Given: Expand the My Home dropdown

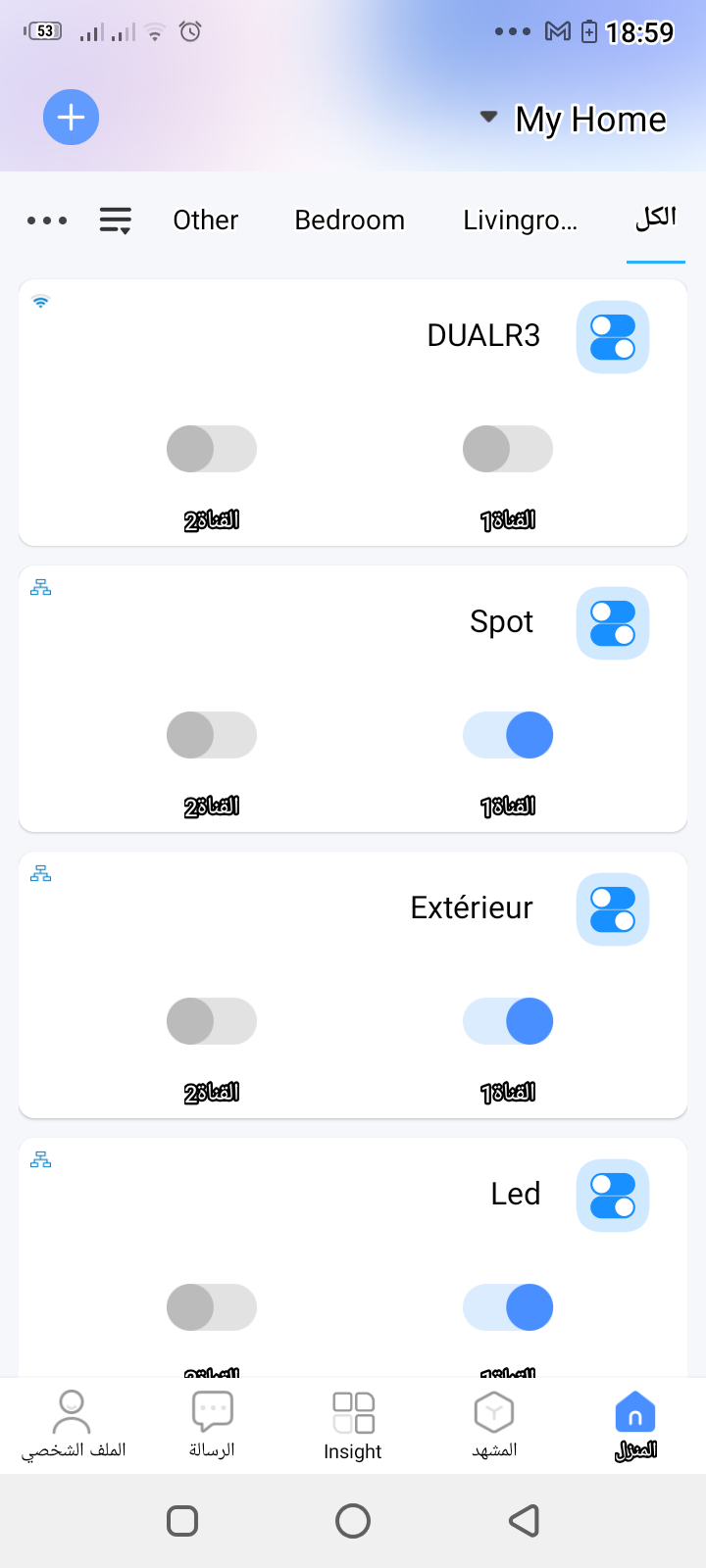Looking at the screenshot, I should pos(574,119).
